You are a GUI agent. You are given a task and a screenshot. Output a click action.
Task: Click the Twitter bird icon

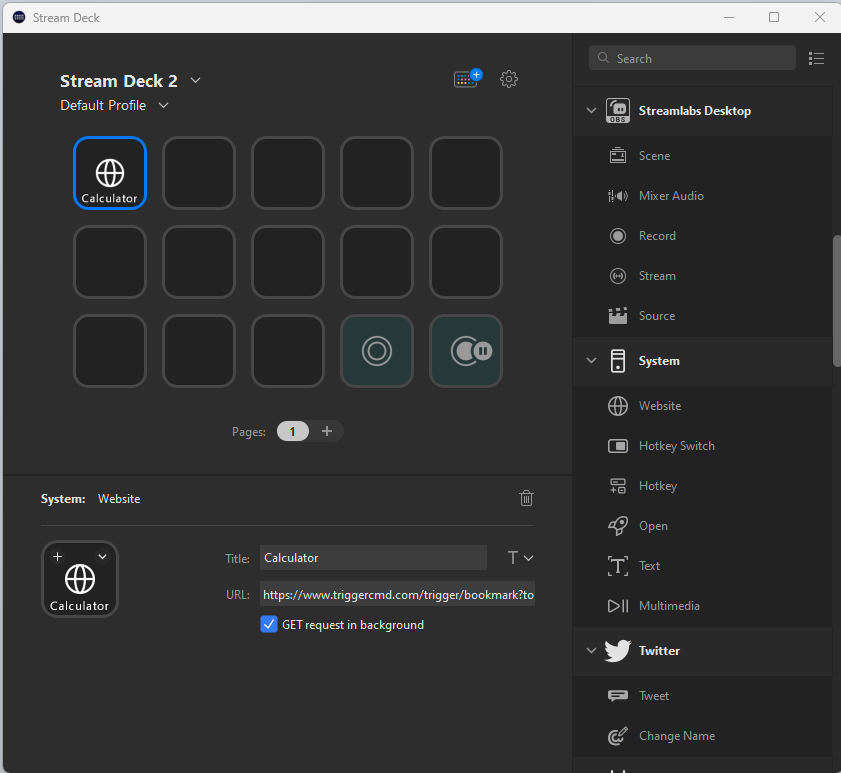pyautogui.click(x=618, y=651)
